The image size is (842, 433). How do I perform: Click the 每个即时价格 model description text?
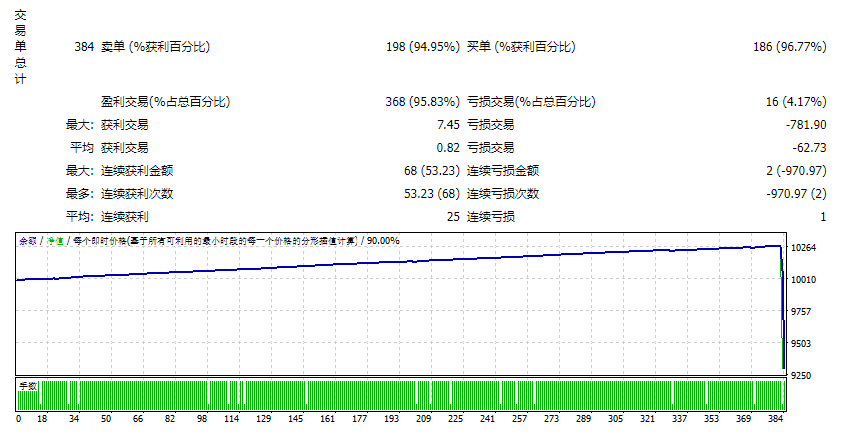[x=215, y=241]
